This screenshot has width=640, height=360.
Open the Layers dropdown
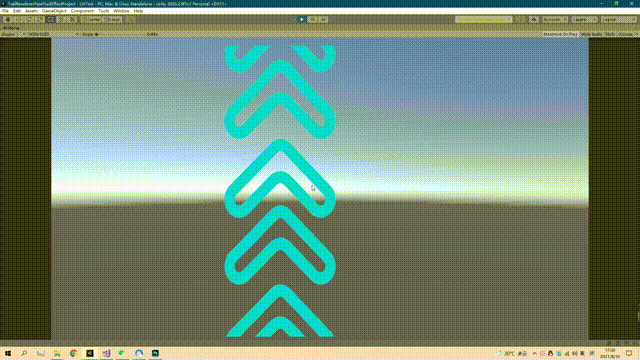pos(584,19)
